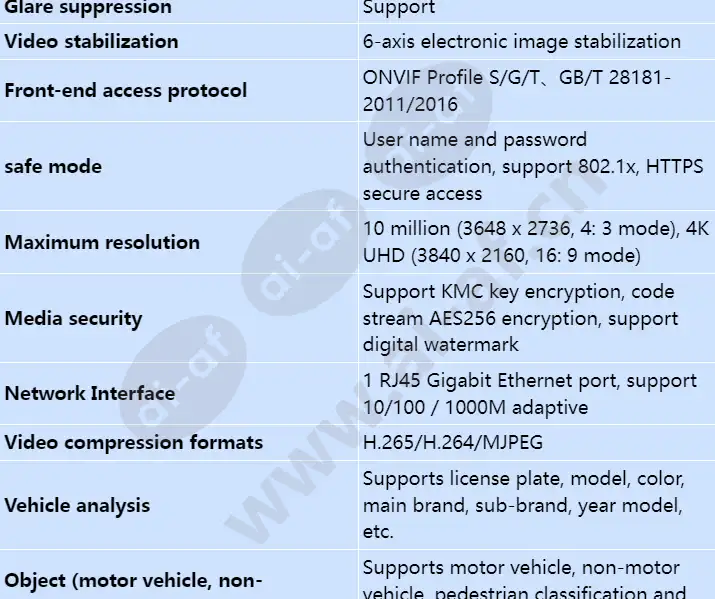Select the Front-end access protocol label
Image resolution: width=715 pixels, height=599 pixels.
pos(125,90)
